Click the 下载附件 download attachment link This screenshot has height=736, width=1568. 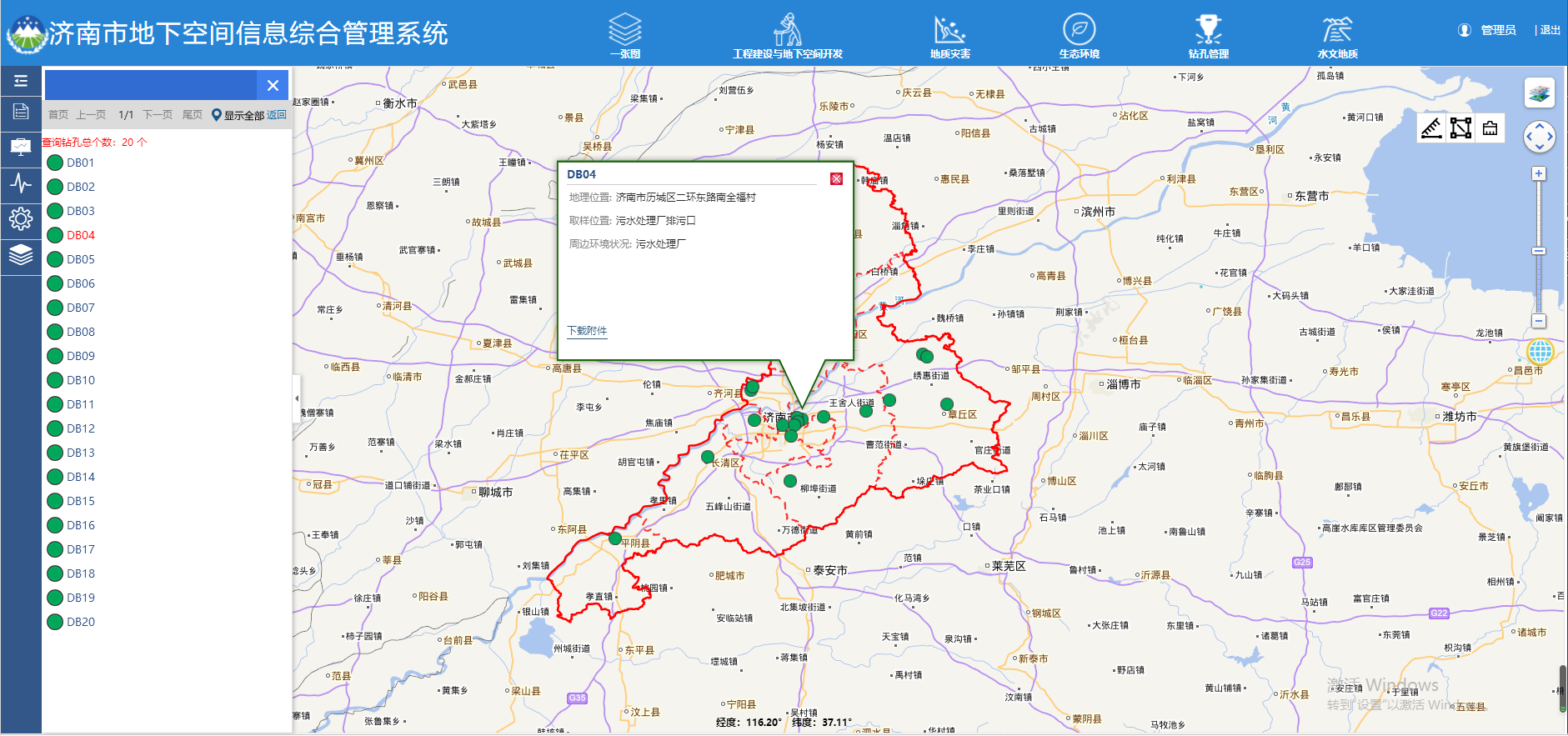587,331
